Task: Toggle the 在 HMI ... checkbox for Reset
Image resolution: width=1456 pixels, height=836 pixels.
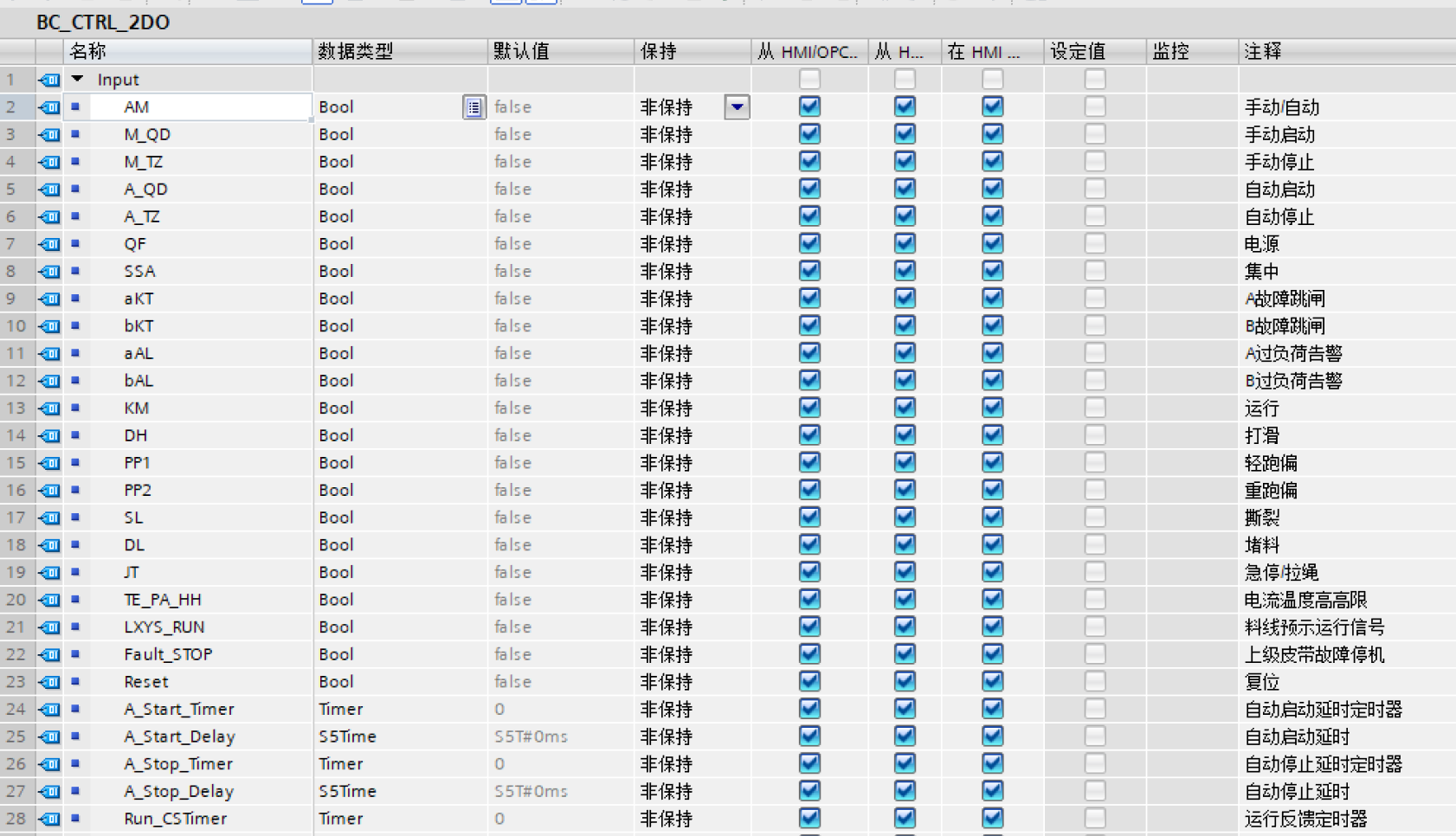Action: click(x=992, y=682)
